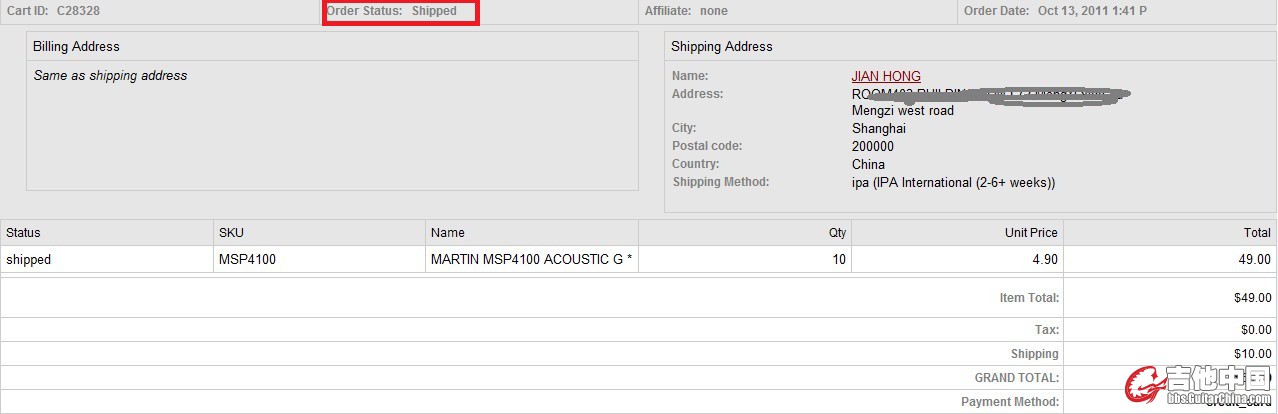1278x414 pixels.
Task: Click the SKU column header
Action: (x=231, y=233)
